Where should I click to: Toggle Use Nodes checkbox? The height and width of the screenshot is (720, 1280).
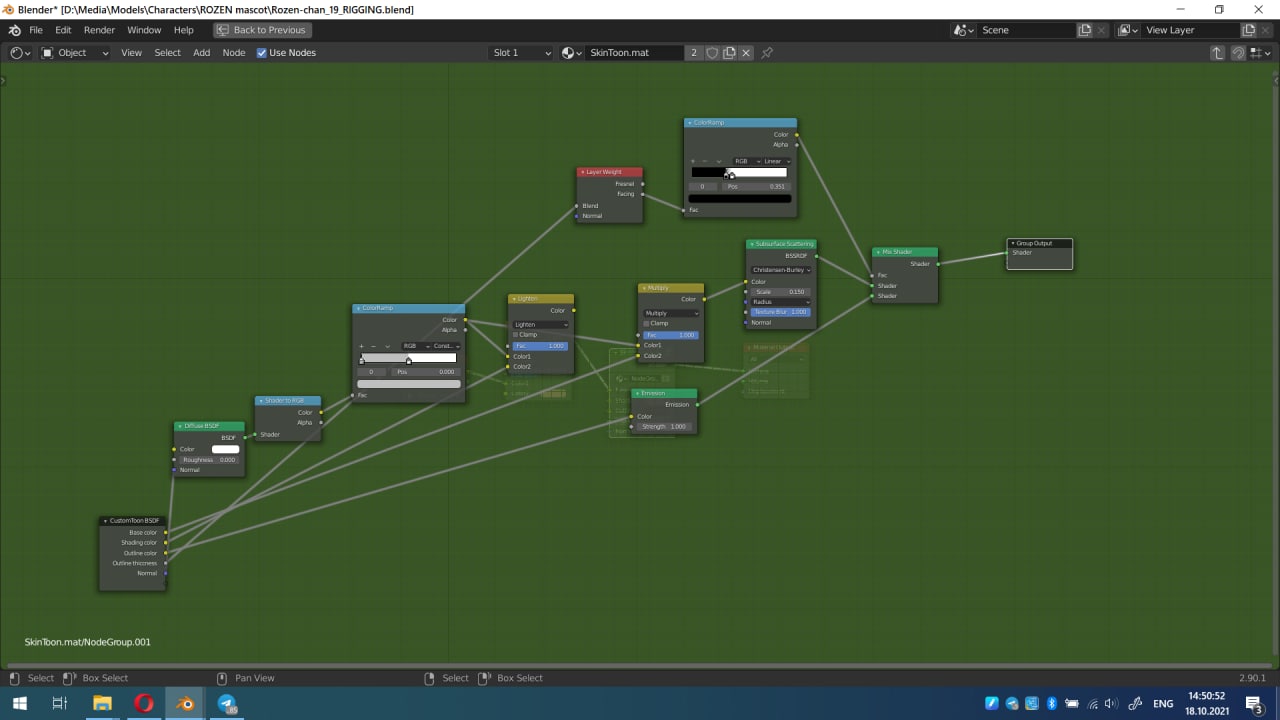pyautogui.click(x=262, y=53)
